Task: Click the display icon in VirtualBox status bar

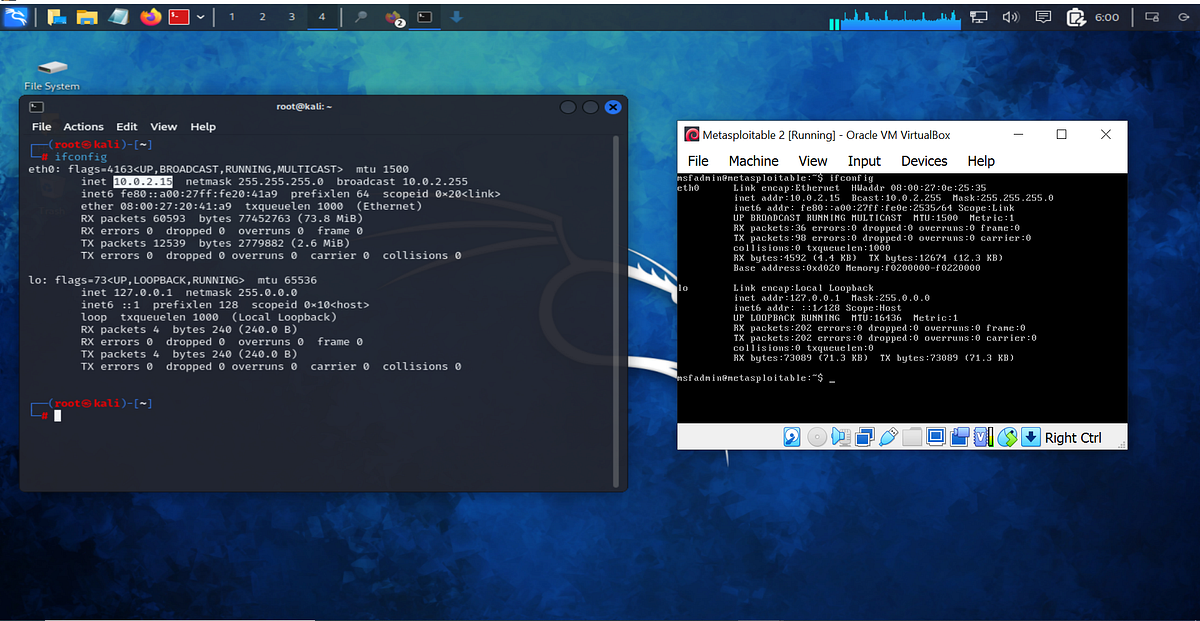Action: point(936,437)
